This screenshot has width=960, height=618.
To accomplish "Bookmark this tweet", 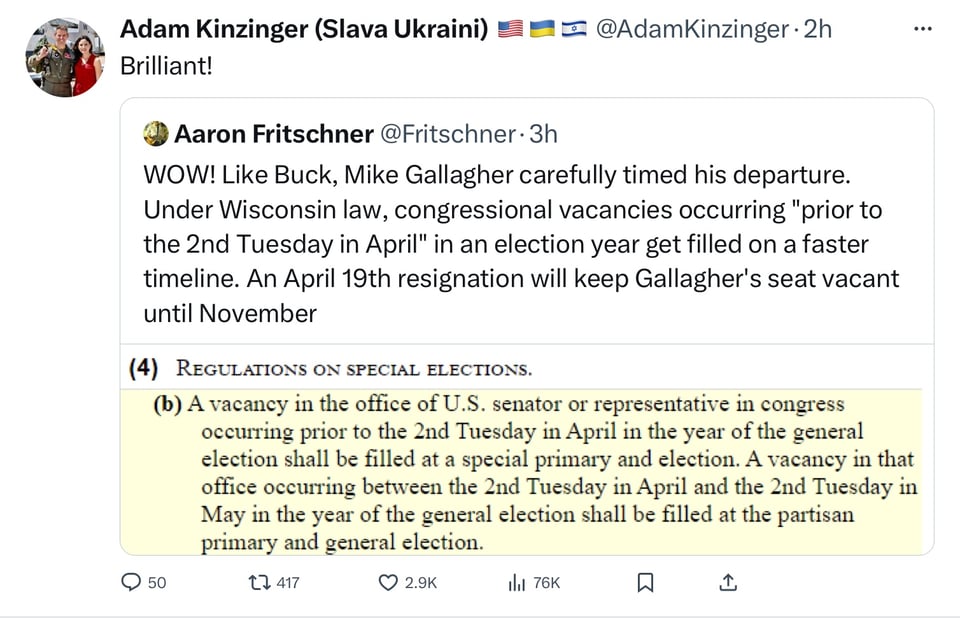I will (646, 582).
